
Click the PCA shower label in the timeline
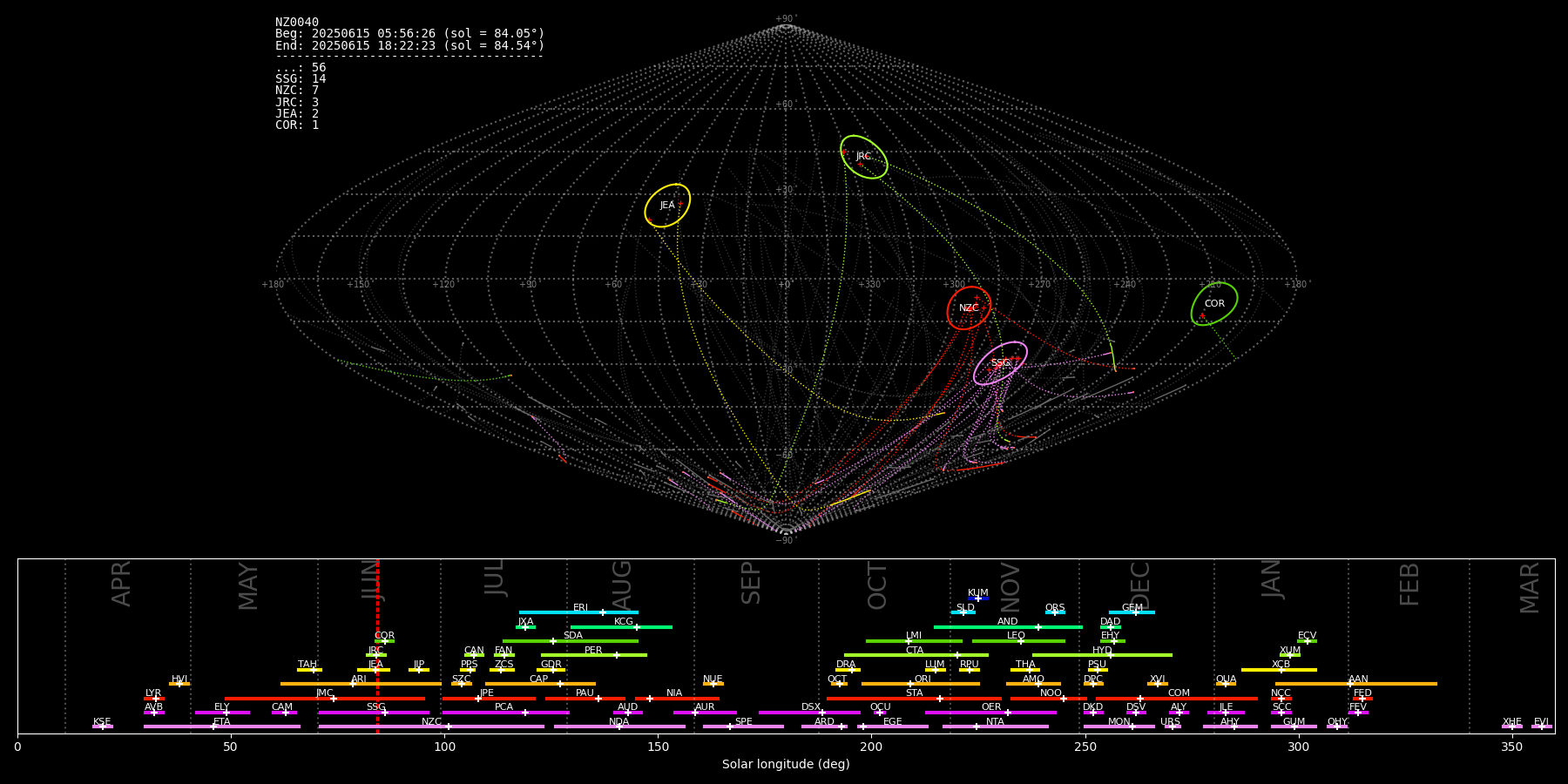(x=504, y=707)
